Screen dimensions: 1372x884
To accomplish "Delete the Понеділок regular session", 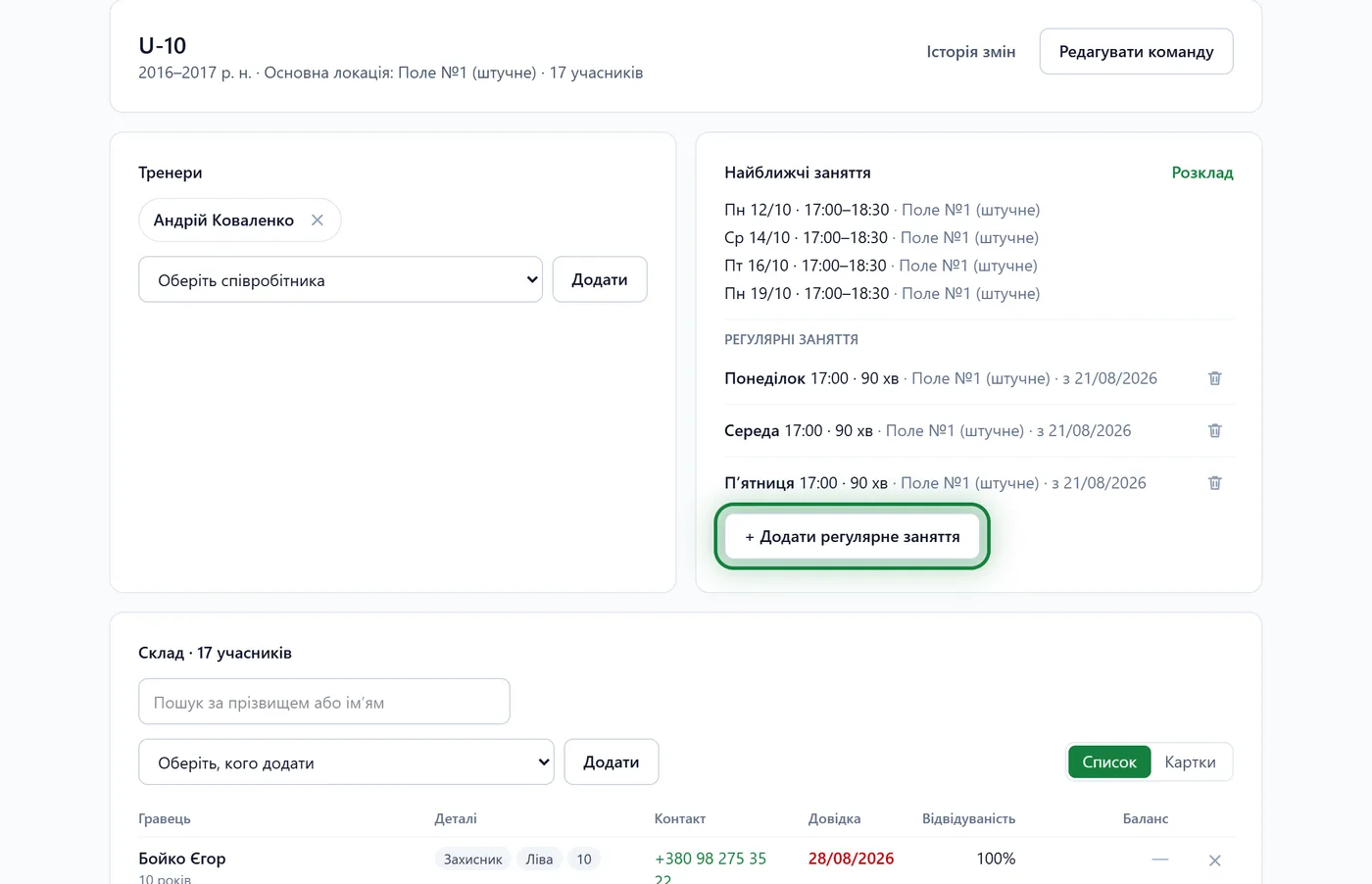I will [1214, 378].
